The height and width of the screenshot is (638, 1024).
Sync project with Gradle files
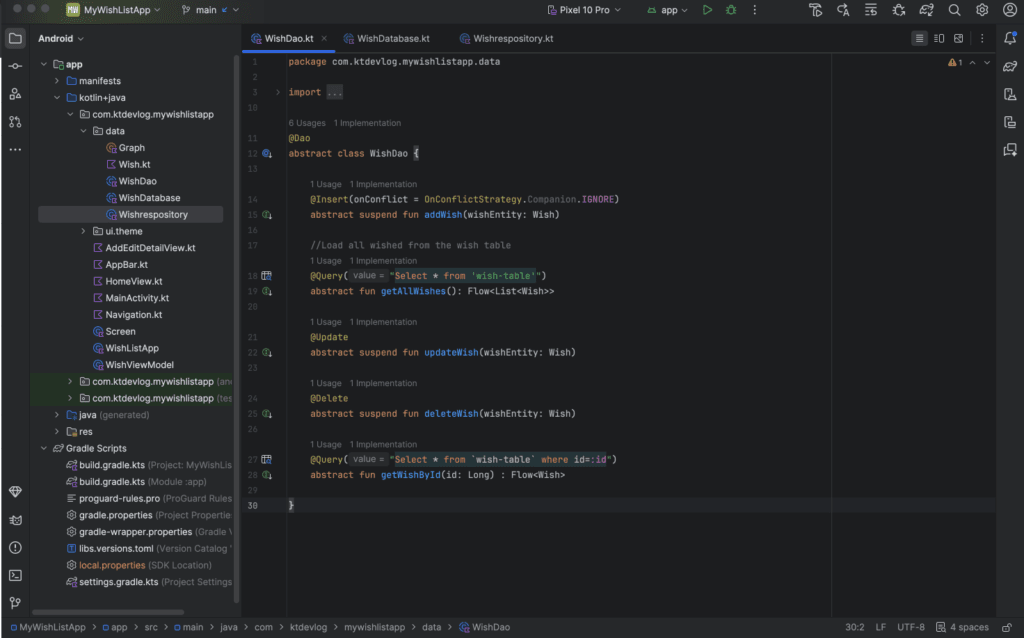(x=926, y=10)
